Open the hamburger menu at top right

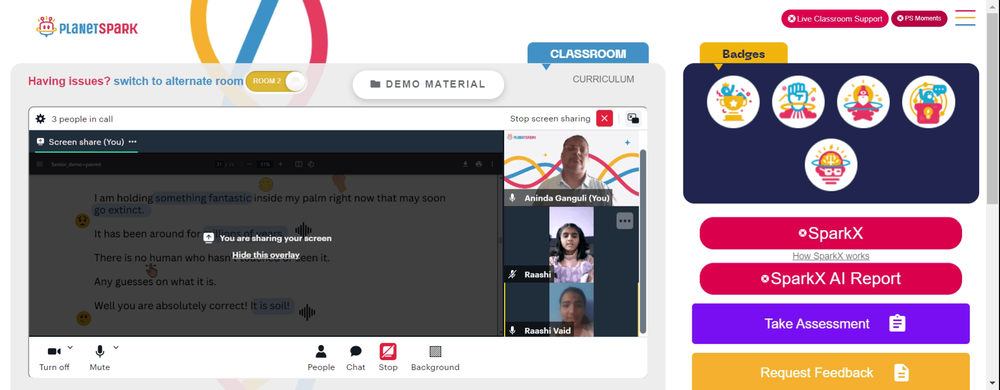point(965,18)
